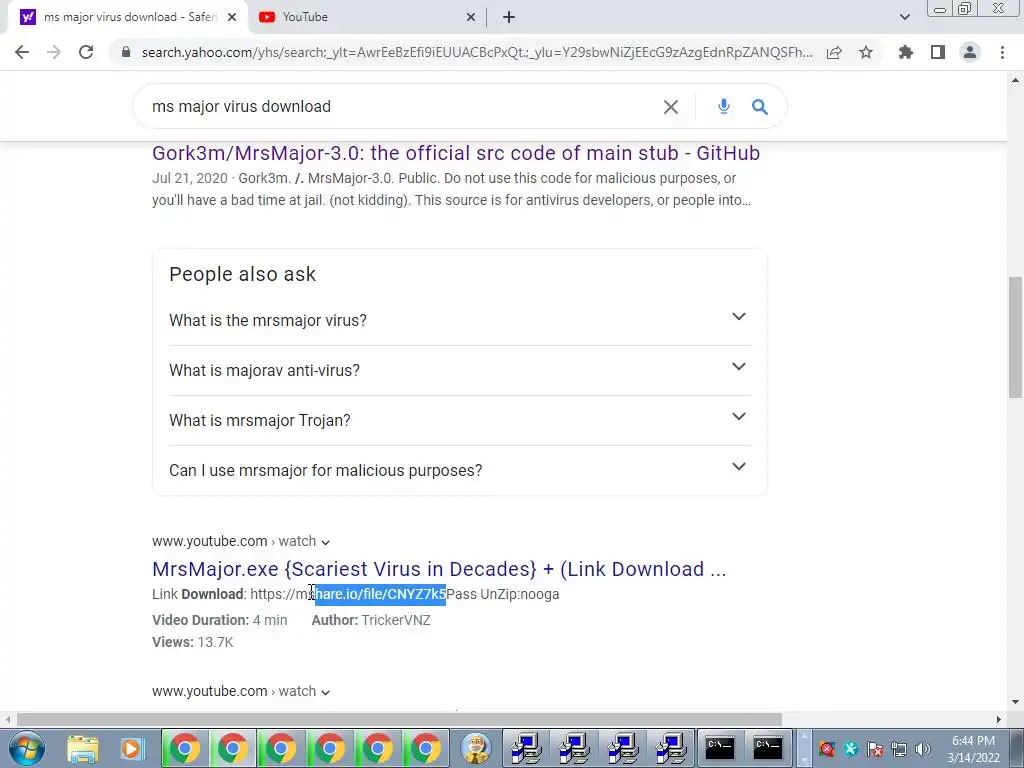The image size is (1024, 768).
Task: Submit search with the magnifier icon
Action: pos(760,106)
